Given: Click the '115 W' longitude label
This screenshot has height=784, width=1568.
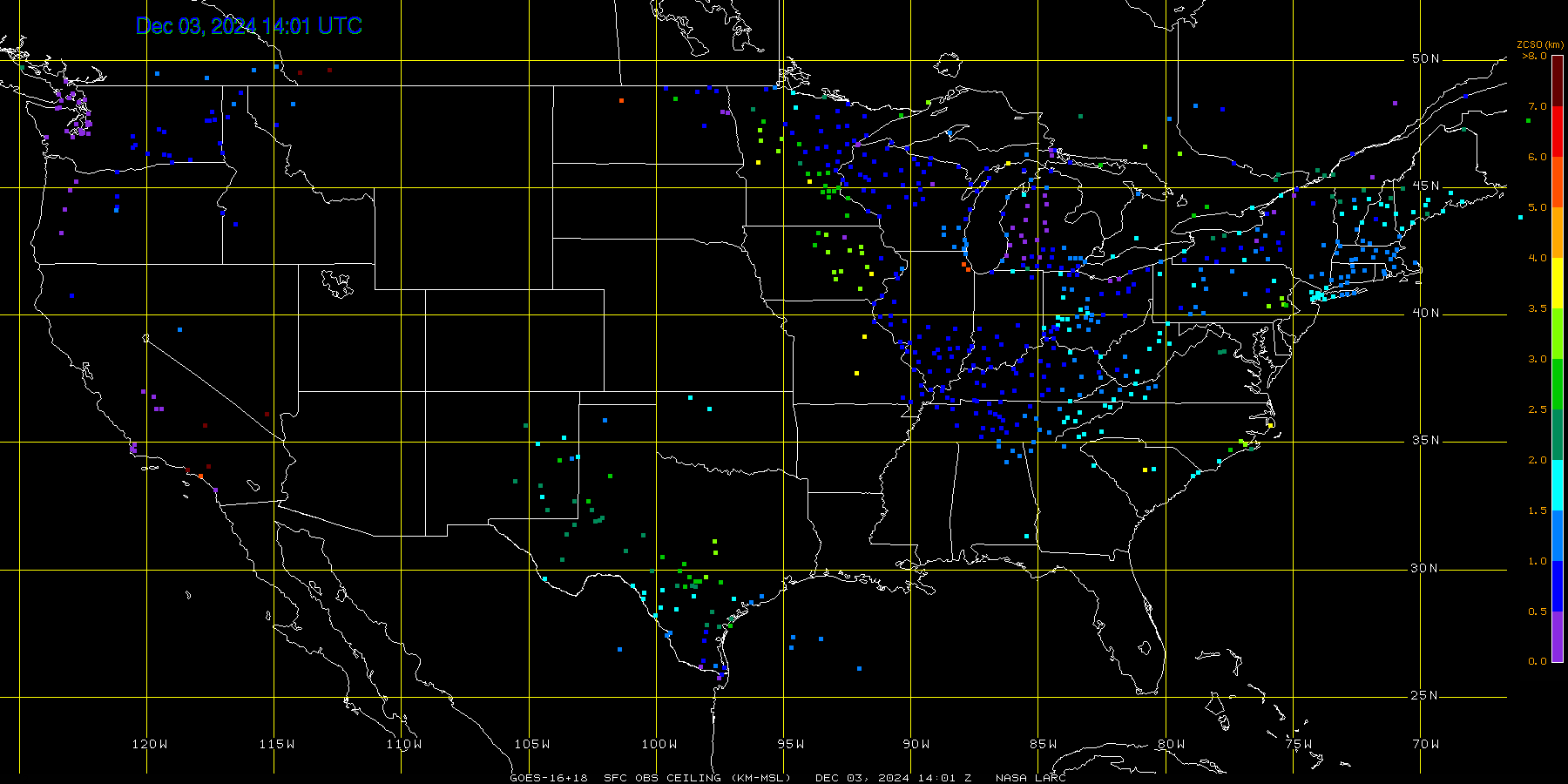Looking at the screenshot, I should pos(277,744).
